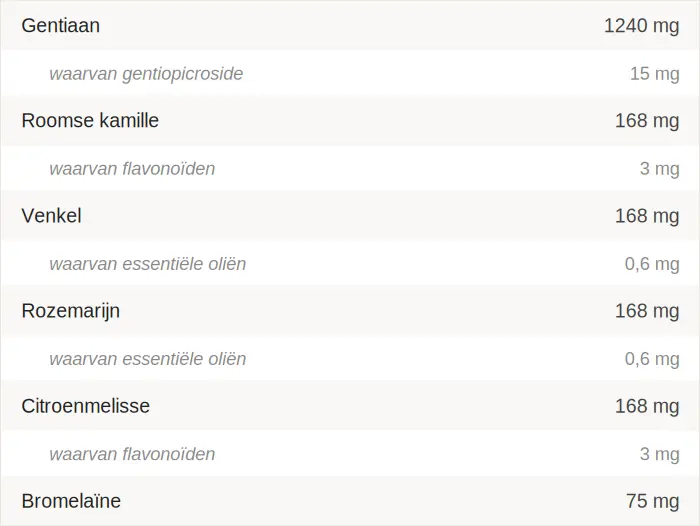Click waarvan essentiële oliën under Rozemarijn
The image size is (700, 526).
click(x=147, y=359)
